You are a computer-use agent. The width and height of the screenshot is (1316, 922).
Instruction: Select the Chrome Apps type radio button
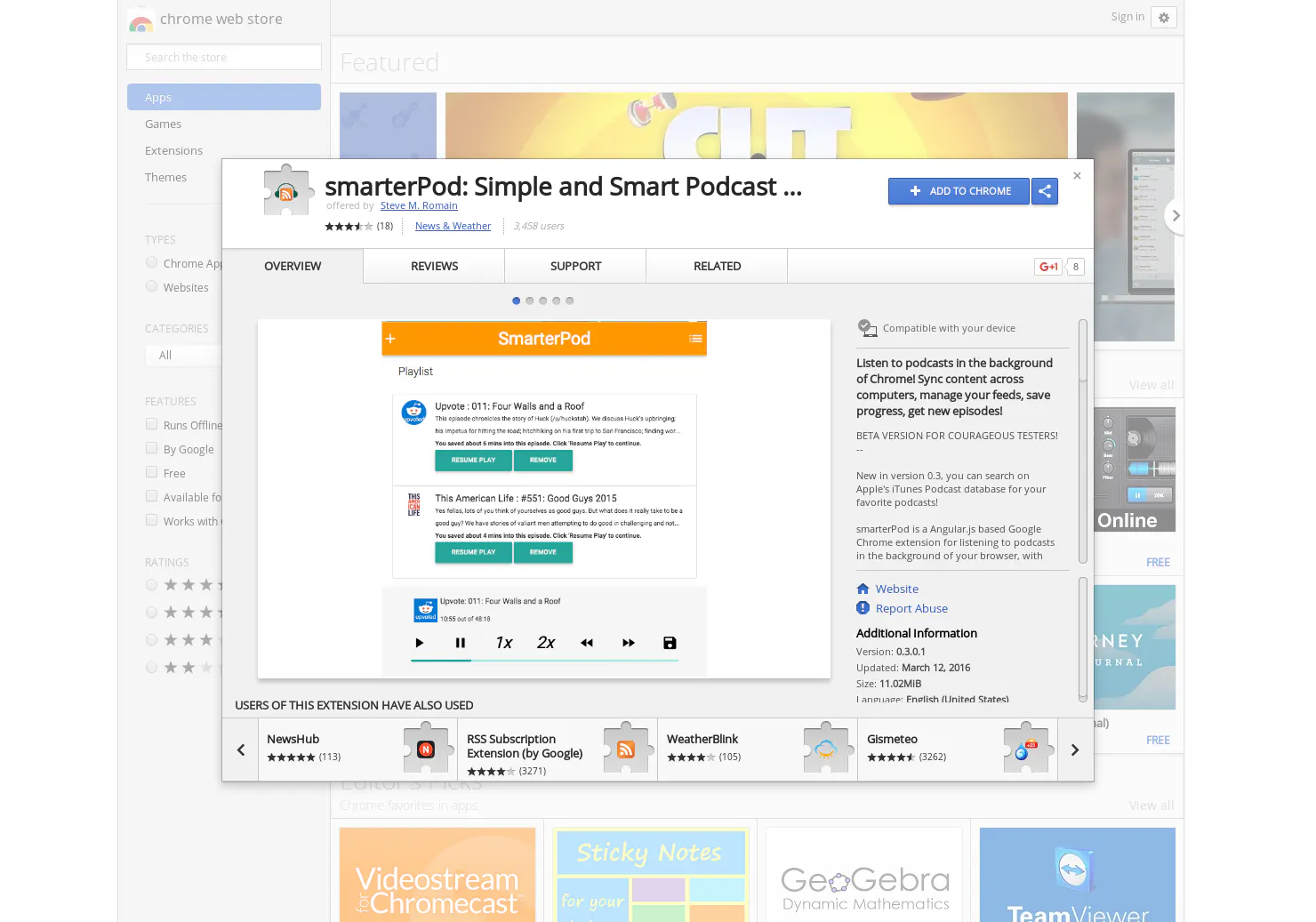[151, 262]
